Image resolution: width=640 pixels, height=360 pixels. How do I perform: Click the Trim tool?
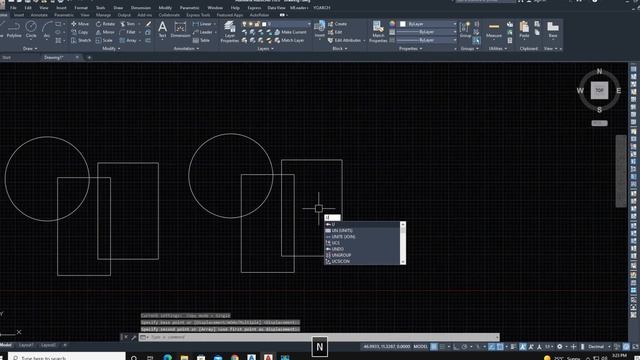128,24
